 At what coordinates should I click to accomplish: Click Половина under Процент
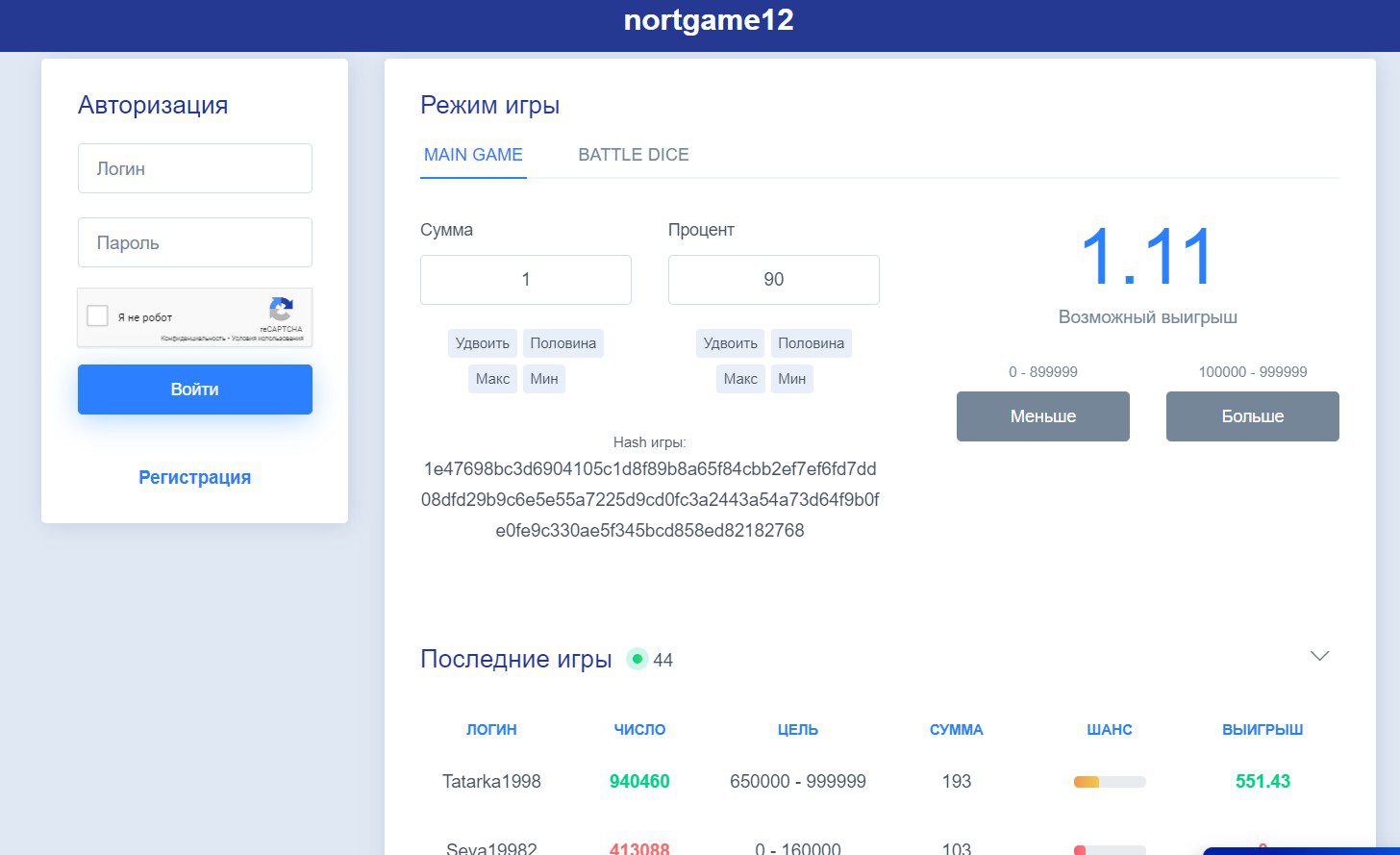[812, 343]
